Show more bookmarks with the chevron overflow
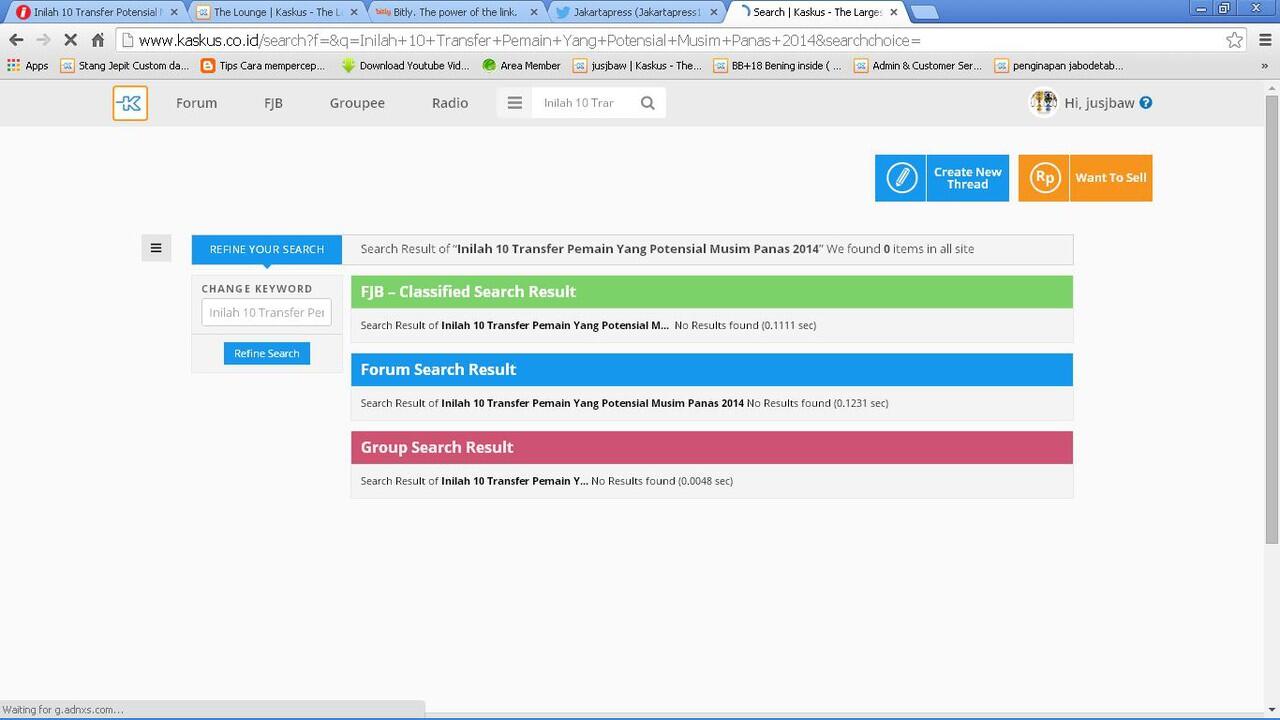Screen dimensions: 1280x720 (1264, 66)
